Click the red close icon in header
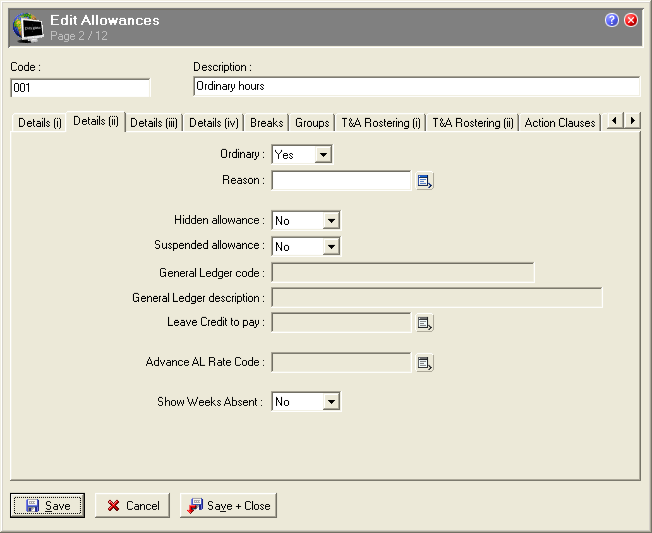This screenshot has height=533, width=652. 631,20
